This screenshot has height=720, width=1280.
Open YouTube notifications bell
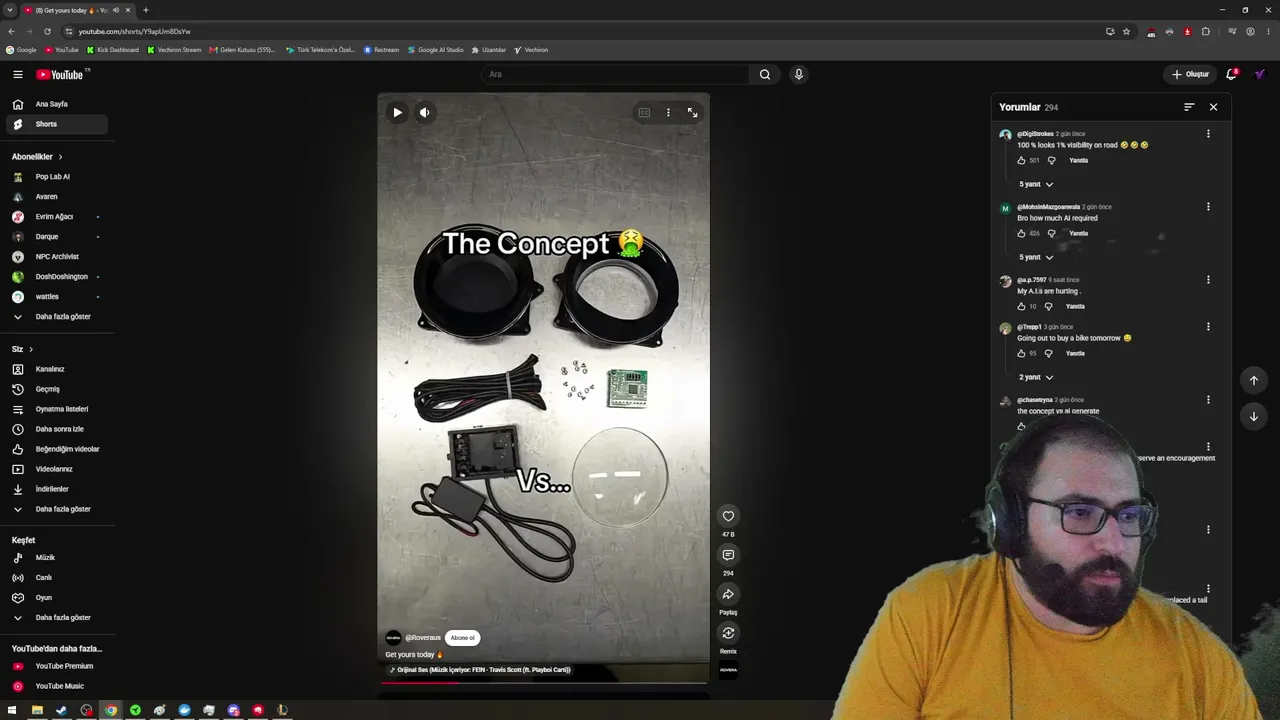1231,74
